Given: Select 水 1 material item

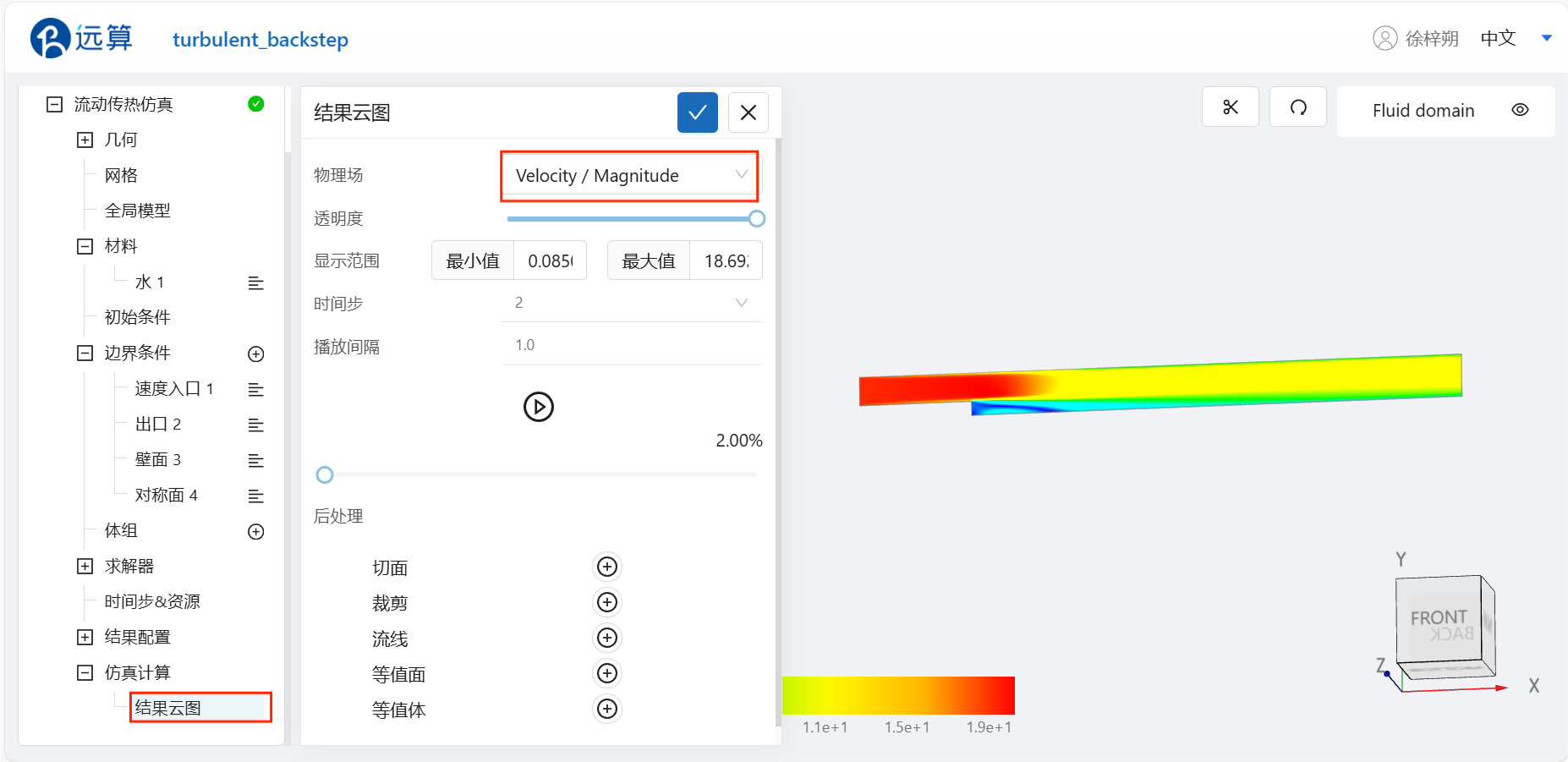Looking at the screenshot, I should click(150, 282).
